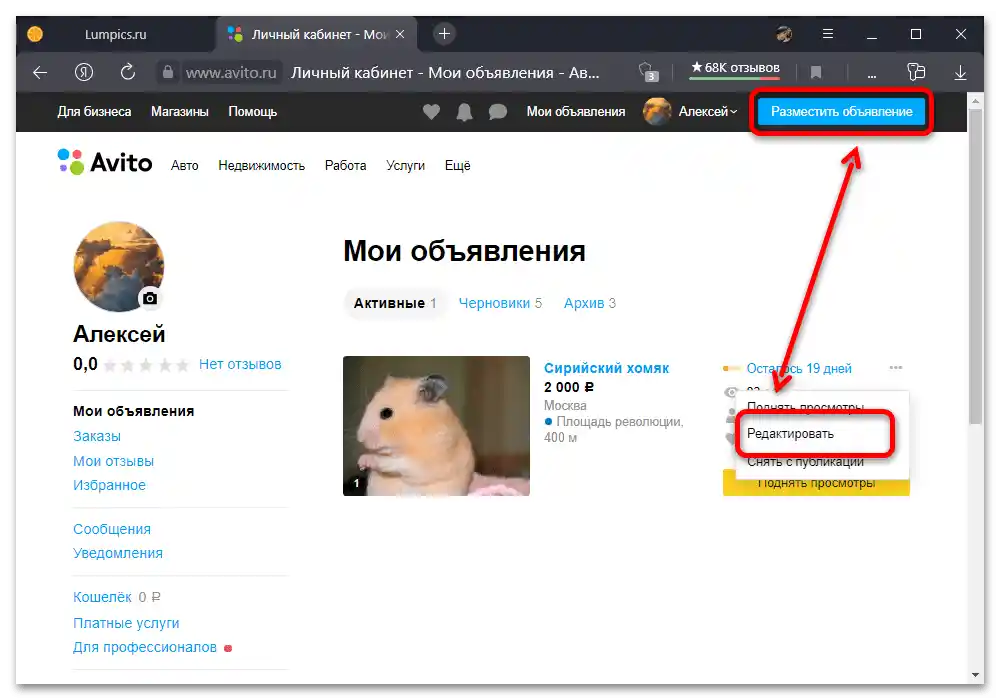The height and width of the screenshot is (700, 1000).
Task: Expand the Алексей account dropdown
Action: click(708, 112)
